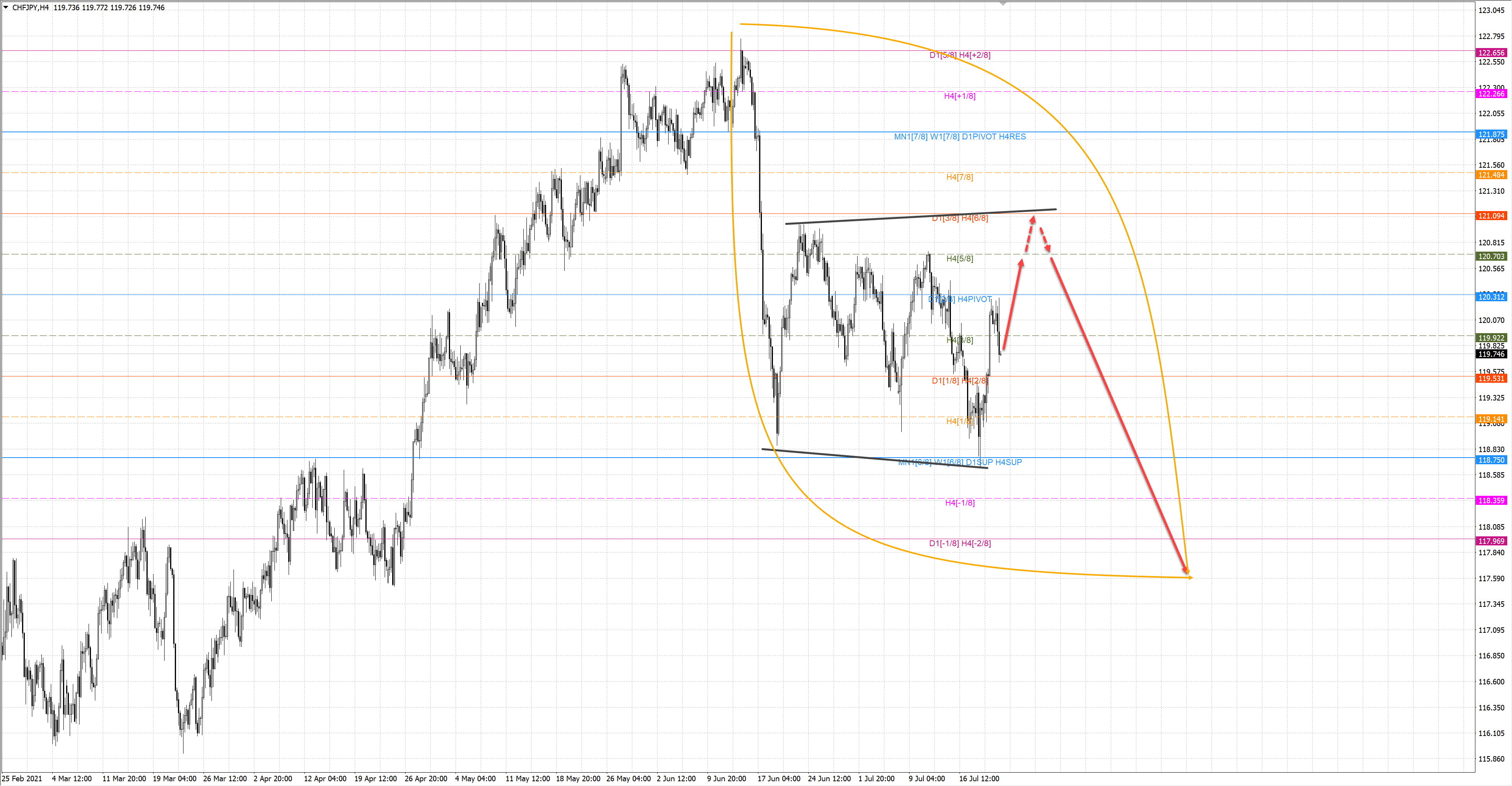Image resolution: width=1512 pixels, height=786 pixels.
Task: Click the magenta 122.266 price tag
Action: (1491, 94)
